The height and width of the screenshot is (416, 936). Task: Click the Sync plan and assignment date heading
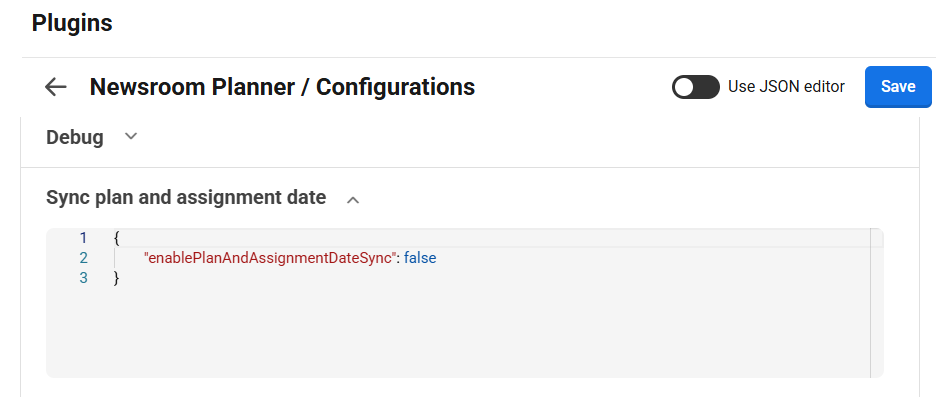point(186,198)
